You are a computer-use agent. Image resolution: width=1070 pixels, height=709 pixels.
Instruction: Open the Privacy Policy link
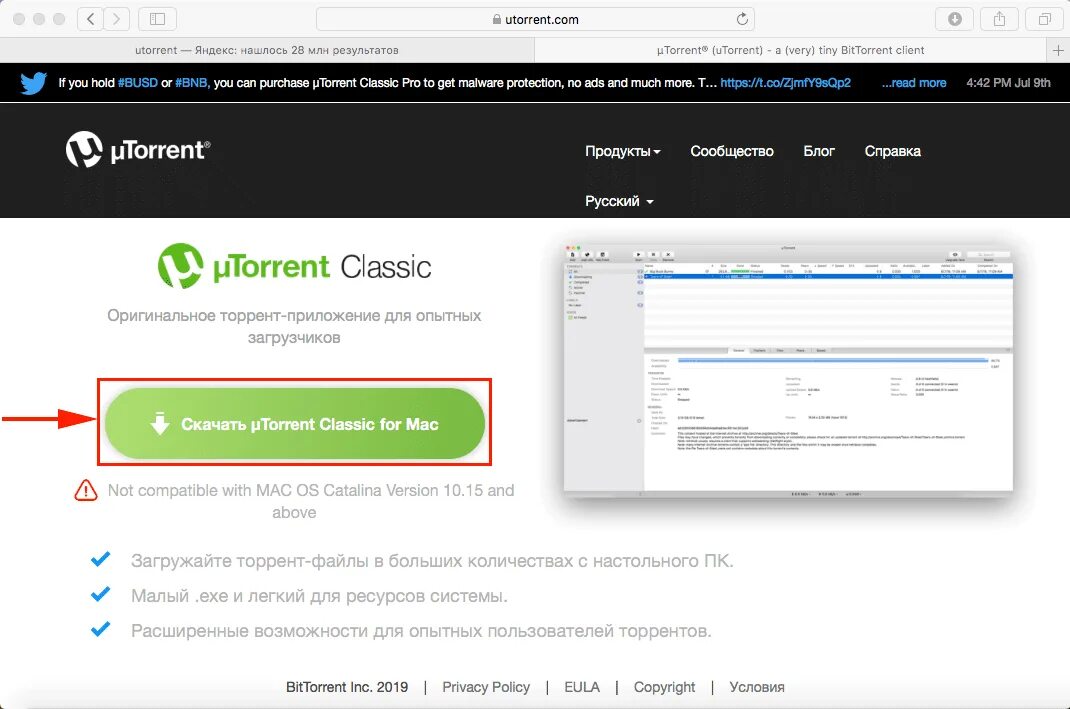[x=486, y=687]
